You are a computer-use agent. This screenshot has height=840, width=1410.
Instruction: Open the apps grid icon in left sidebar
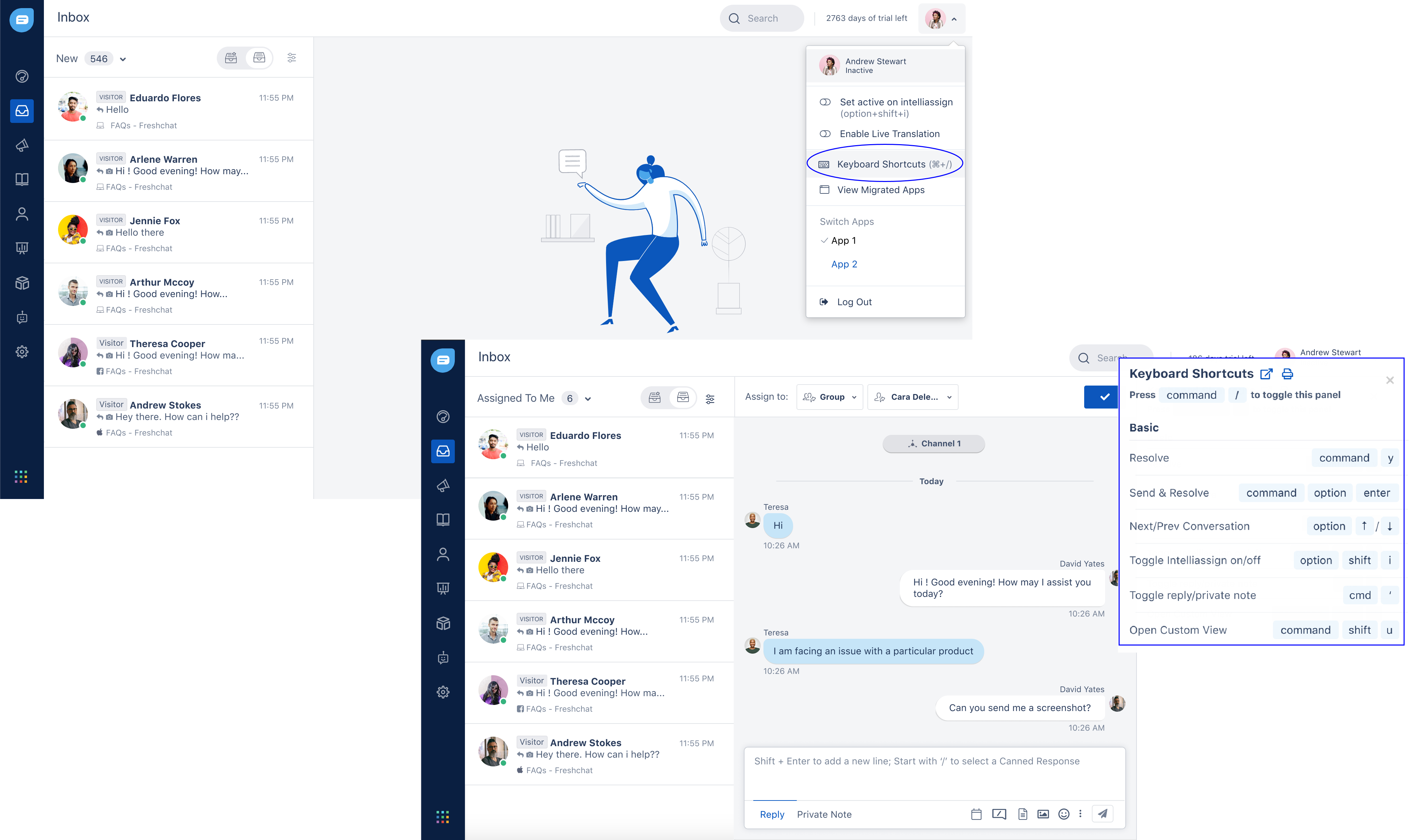coord(21,476)
